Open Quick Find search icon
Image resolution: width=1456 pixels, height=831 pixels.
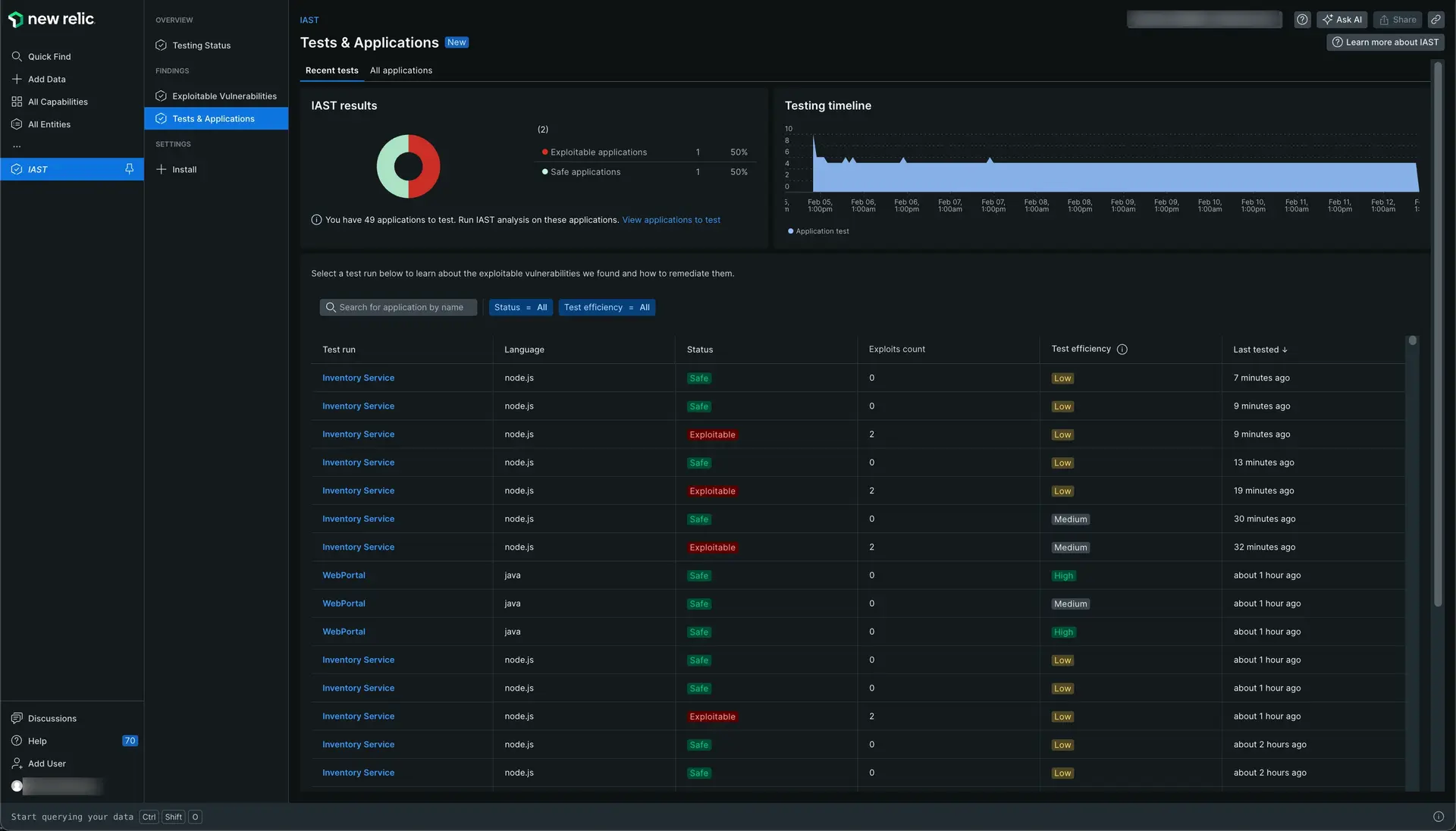coord(17,57)
